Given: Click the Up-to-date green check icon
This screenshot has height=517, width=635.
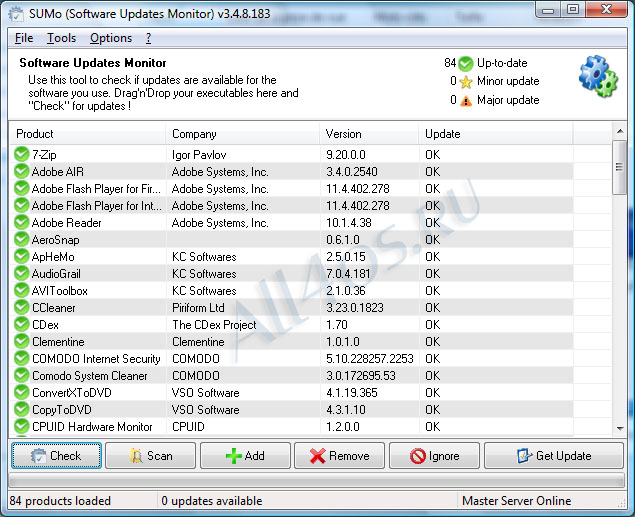Looking at the screenshot, I should point(466,63).
